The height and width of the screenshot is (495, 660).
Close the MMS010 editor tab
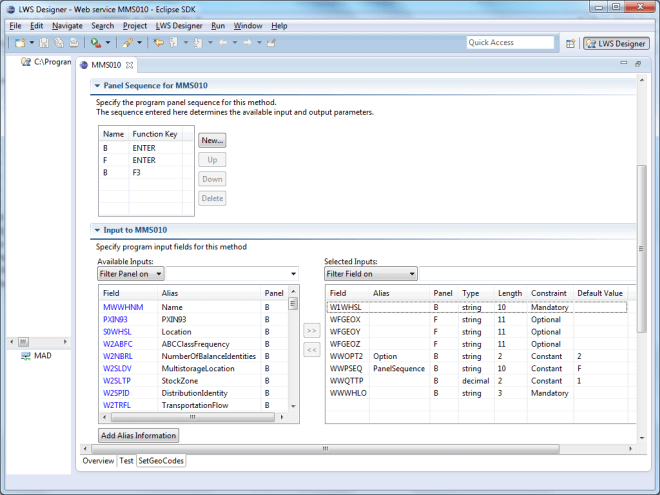coord(129,65)
